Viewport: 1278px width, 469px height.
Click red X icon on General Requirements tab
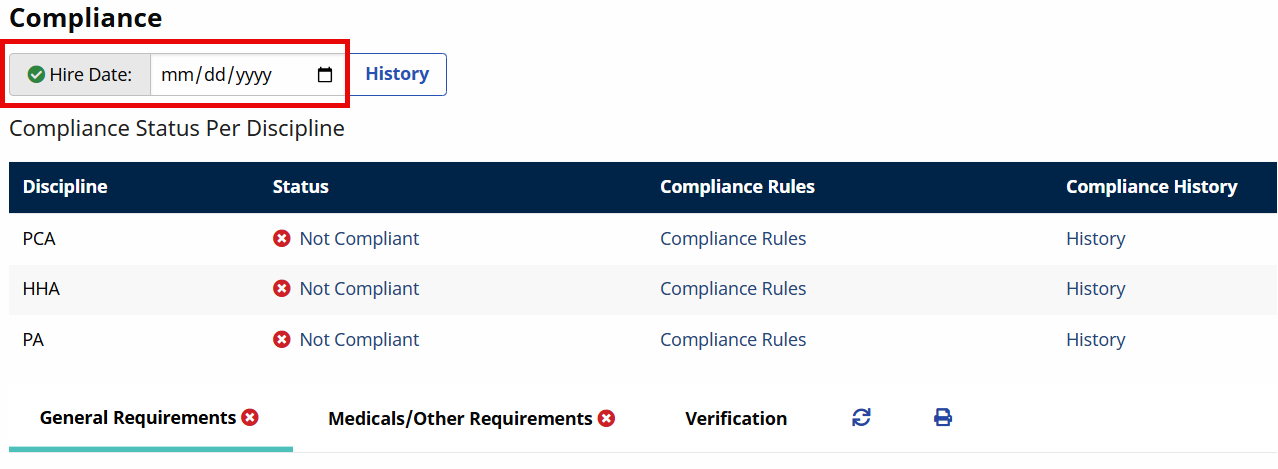pyautogui.click(x=250, y=418)
